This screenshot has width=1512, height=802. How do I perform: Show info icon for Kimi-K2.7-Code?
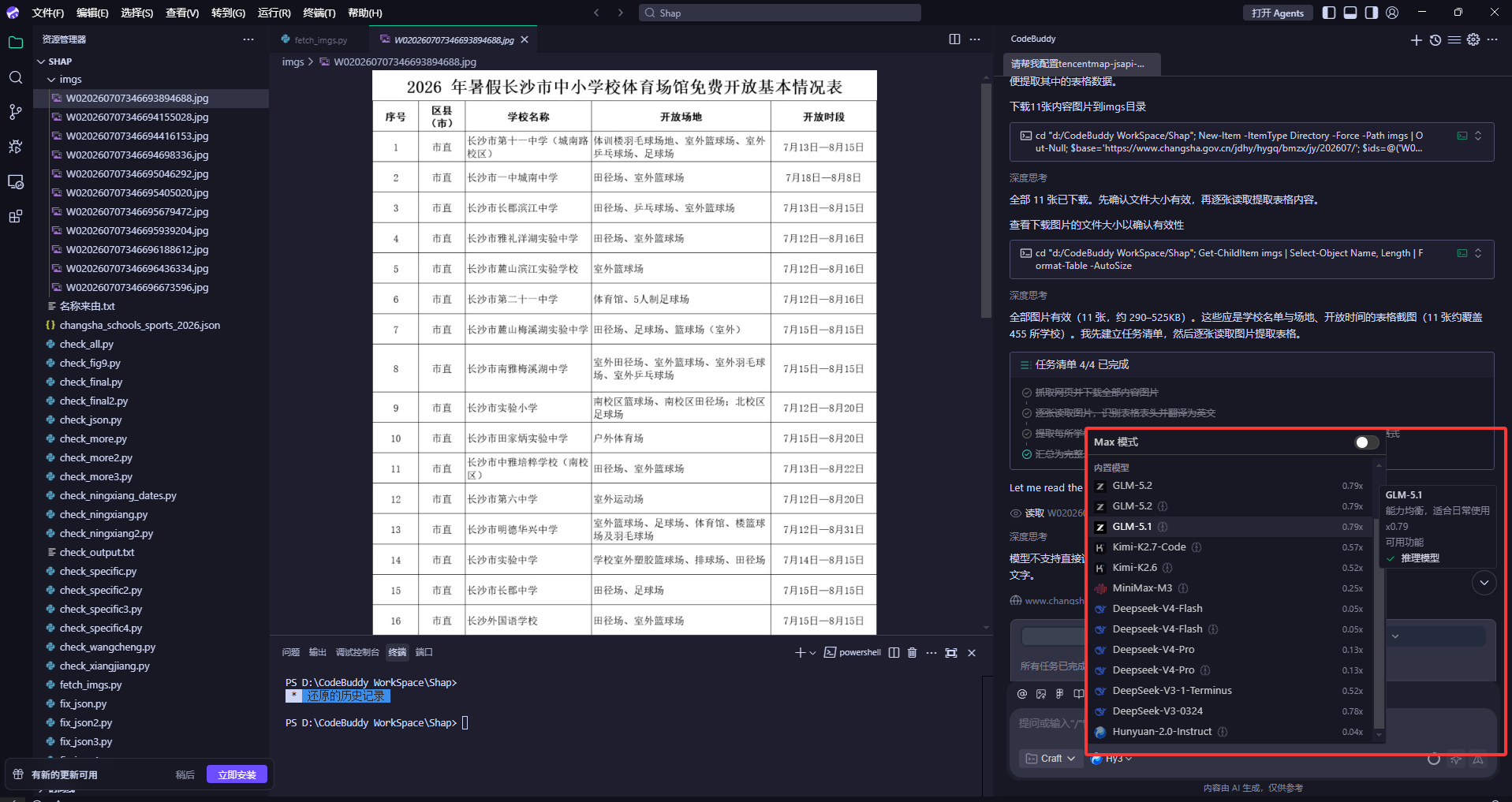click(x=1197, y=547)
